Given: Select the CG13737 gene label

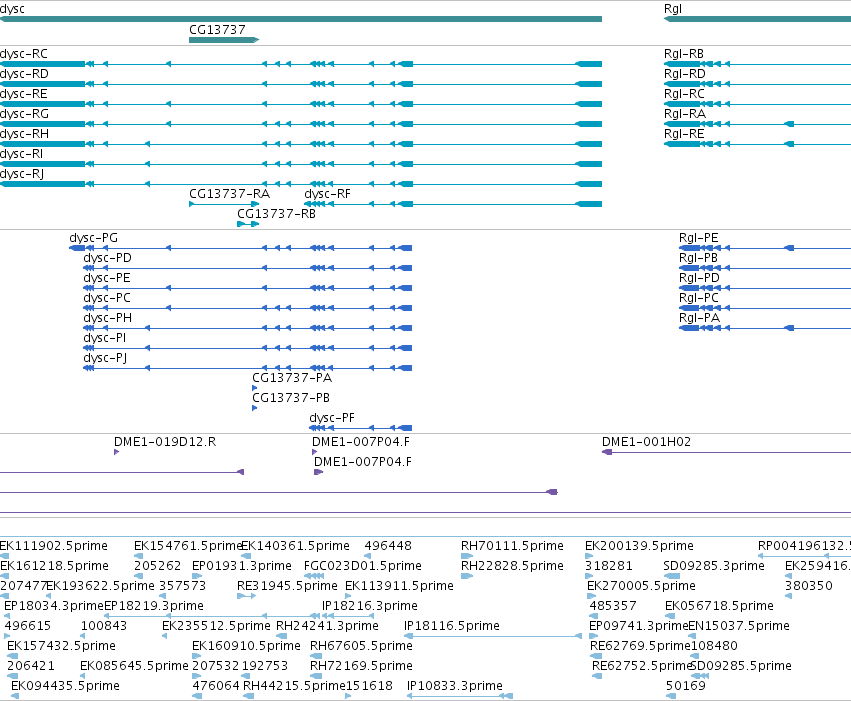Looking at the screenshot, I should 217,29.
